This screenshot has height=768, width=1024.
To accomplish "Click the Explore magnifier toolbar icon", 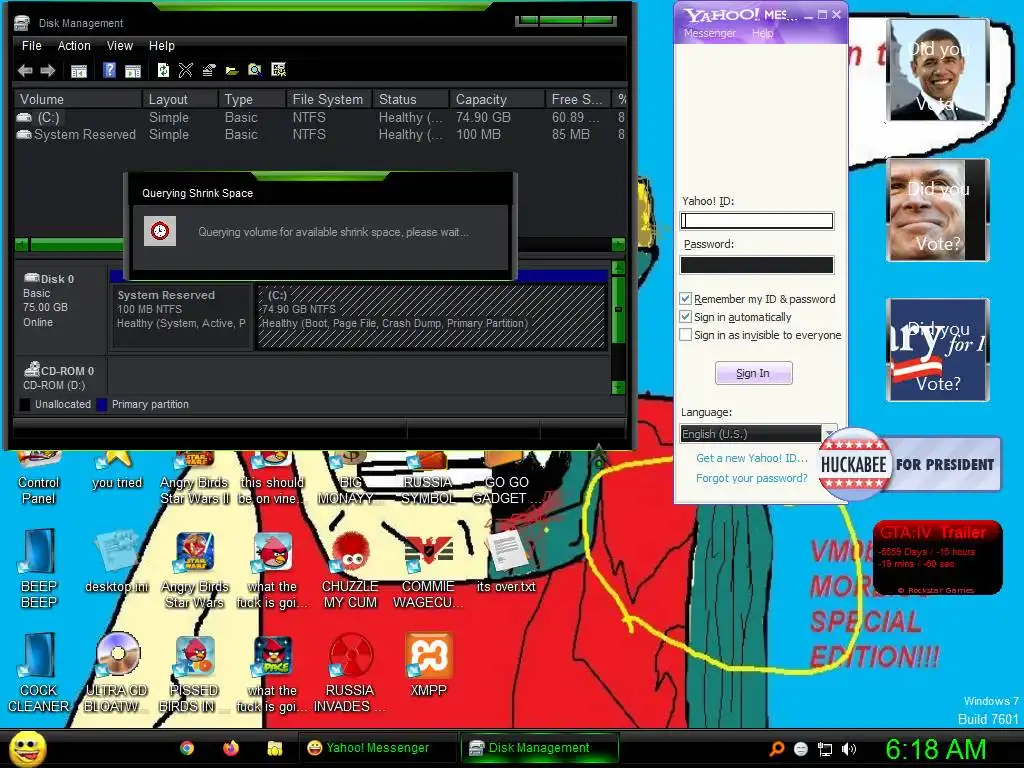I will 255,70.
